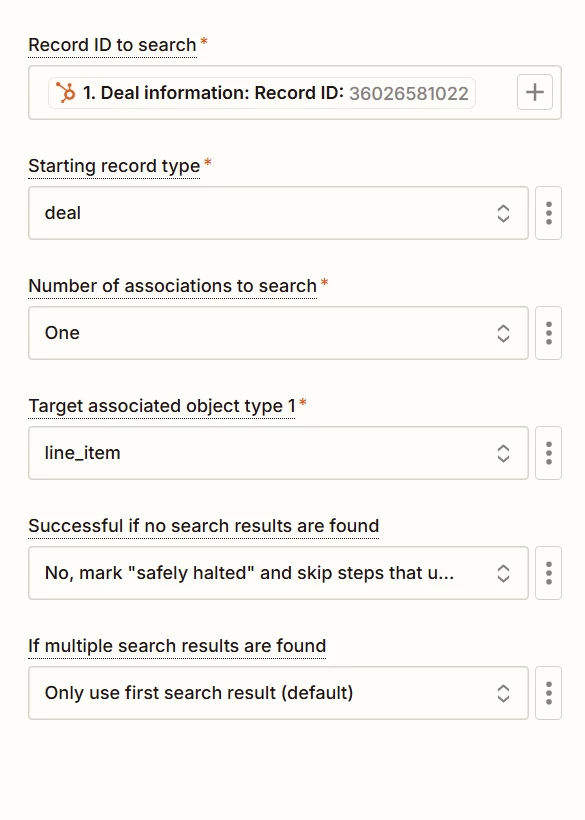This screenshot has height=820, width=585.
Task: Click the HubSpot icon in the Record ID pill
Action: pyautogui.click(x=66, y=93)
